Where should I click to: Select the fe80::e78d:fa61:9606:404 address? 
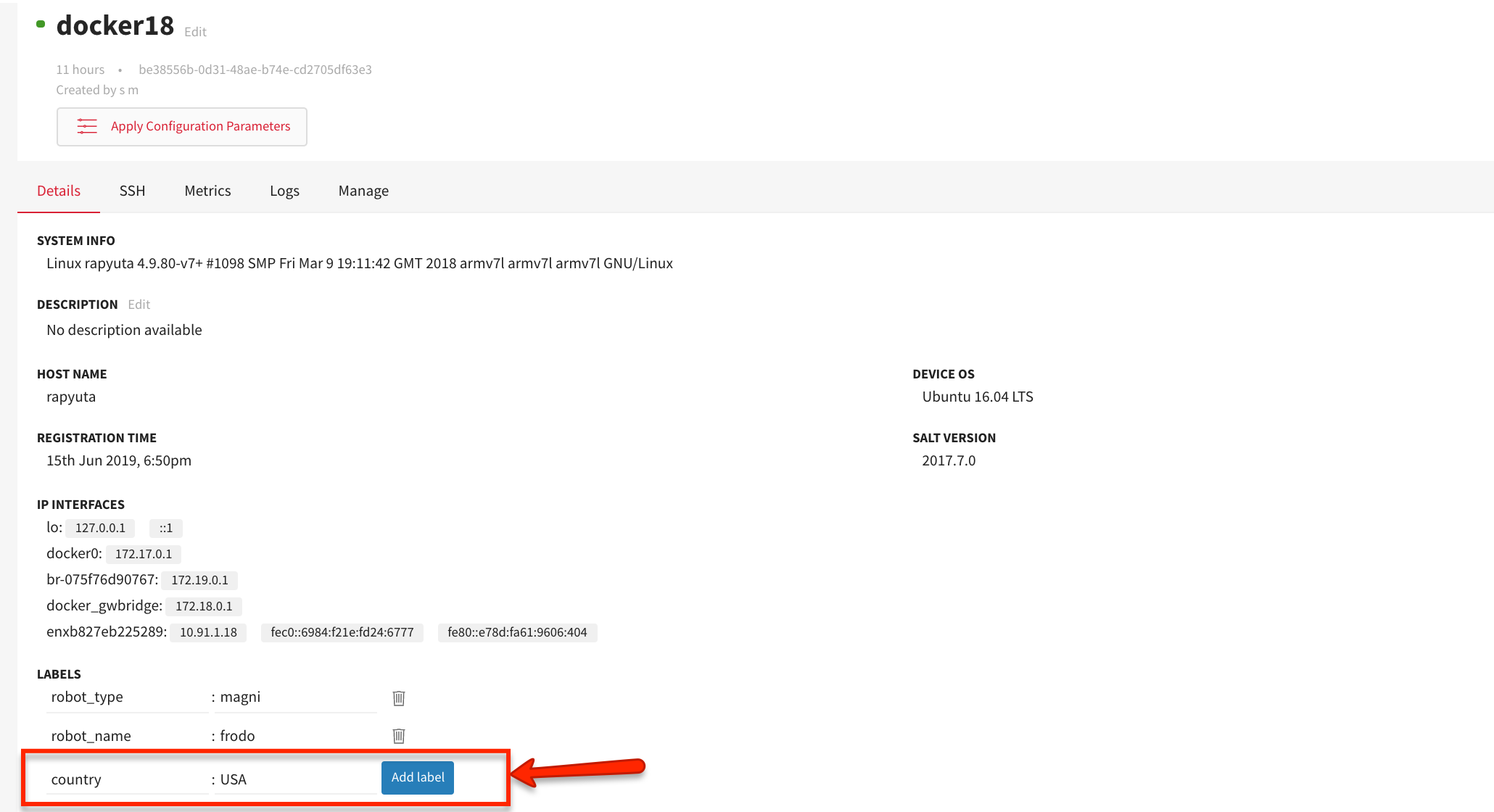pos(517,632)
